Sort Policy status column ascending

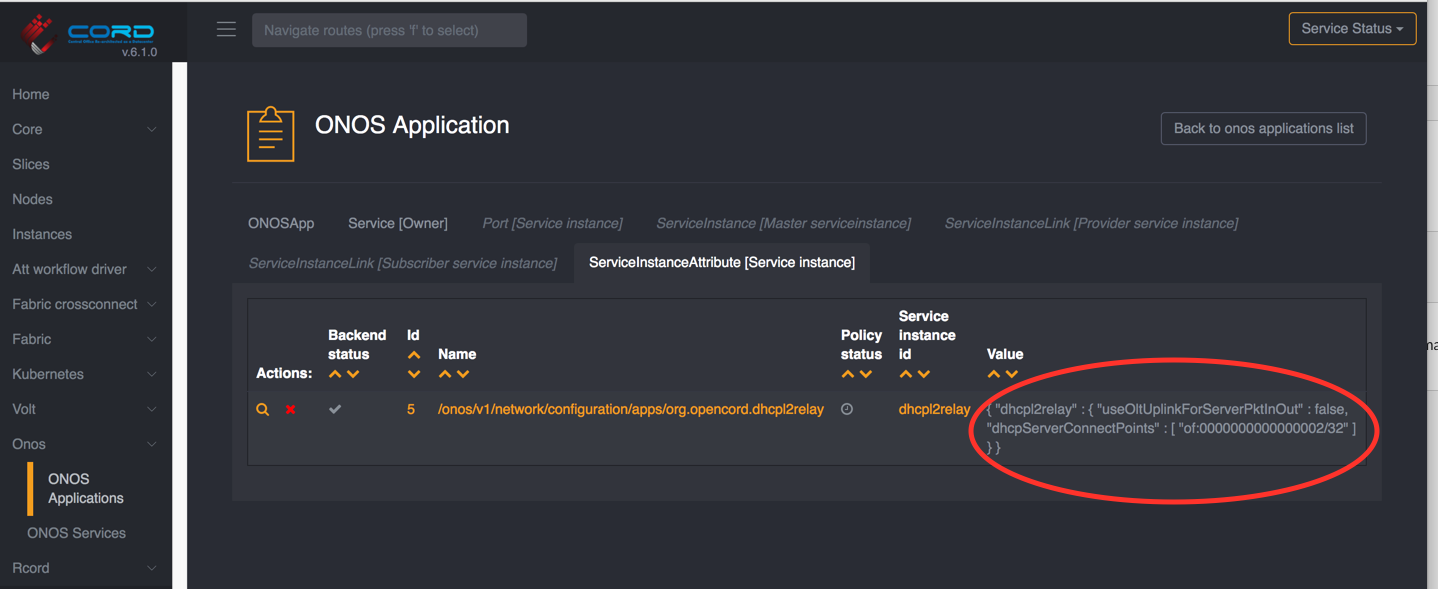coord(848,374)
